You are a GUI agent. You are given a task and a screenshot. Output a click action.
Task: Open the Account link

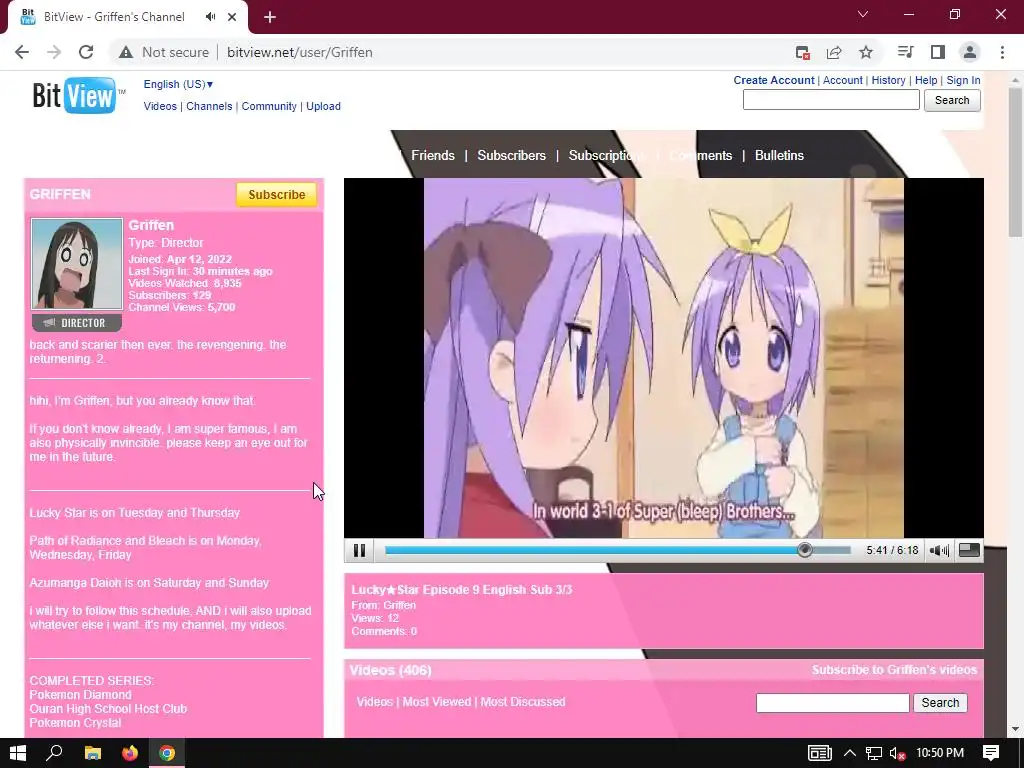(x=842, y=80)
